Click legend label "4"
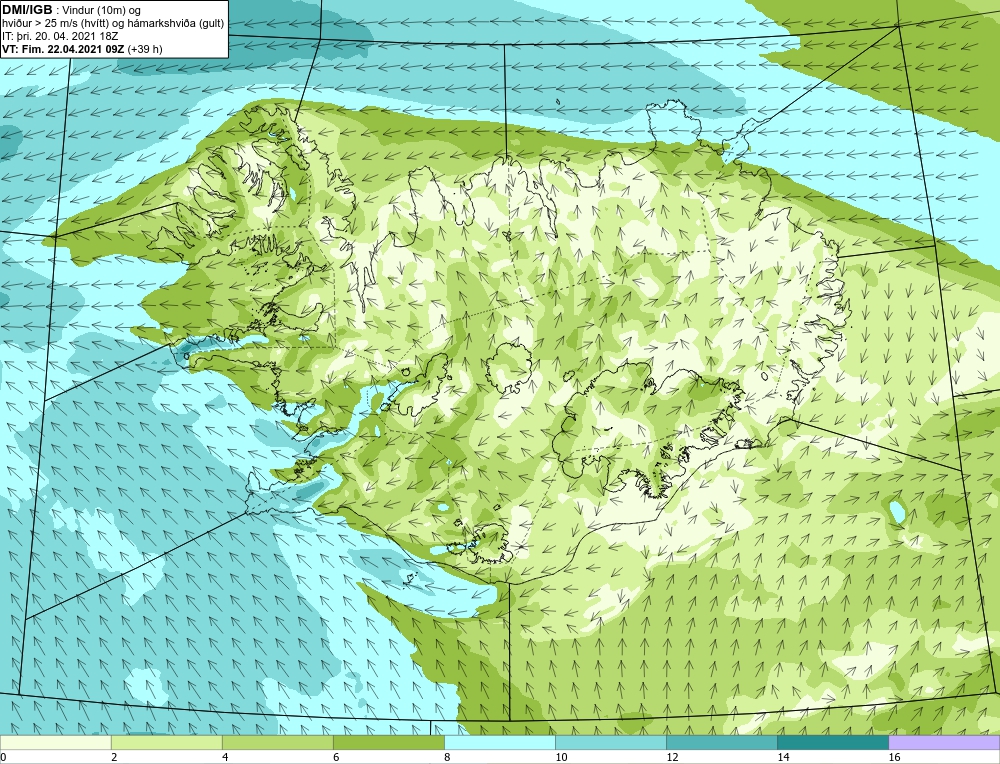 point(225,757)
